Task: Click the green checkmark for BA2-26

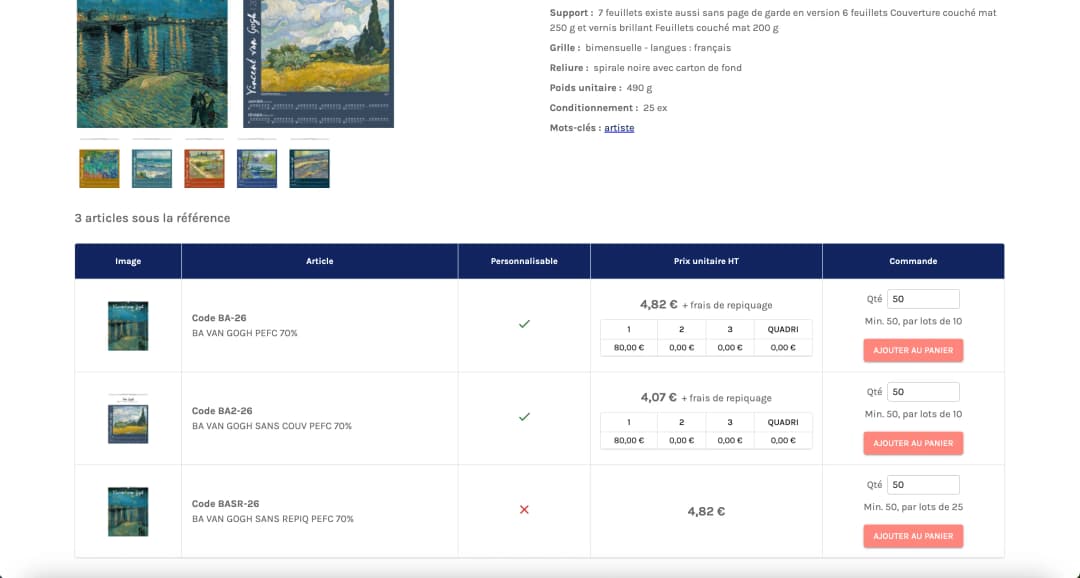Action: click(524, 417)
